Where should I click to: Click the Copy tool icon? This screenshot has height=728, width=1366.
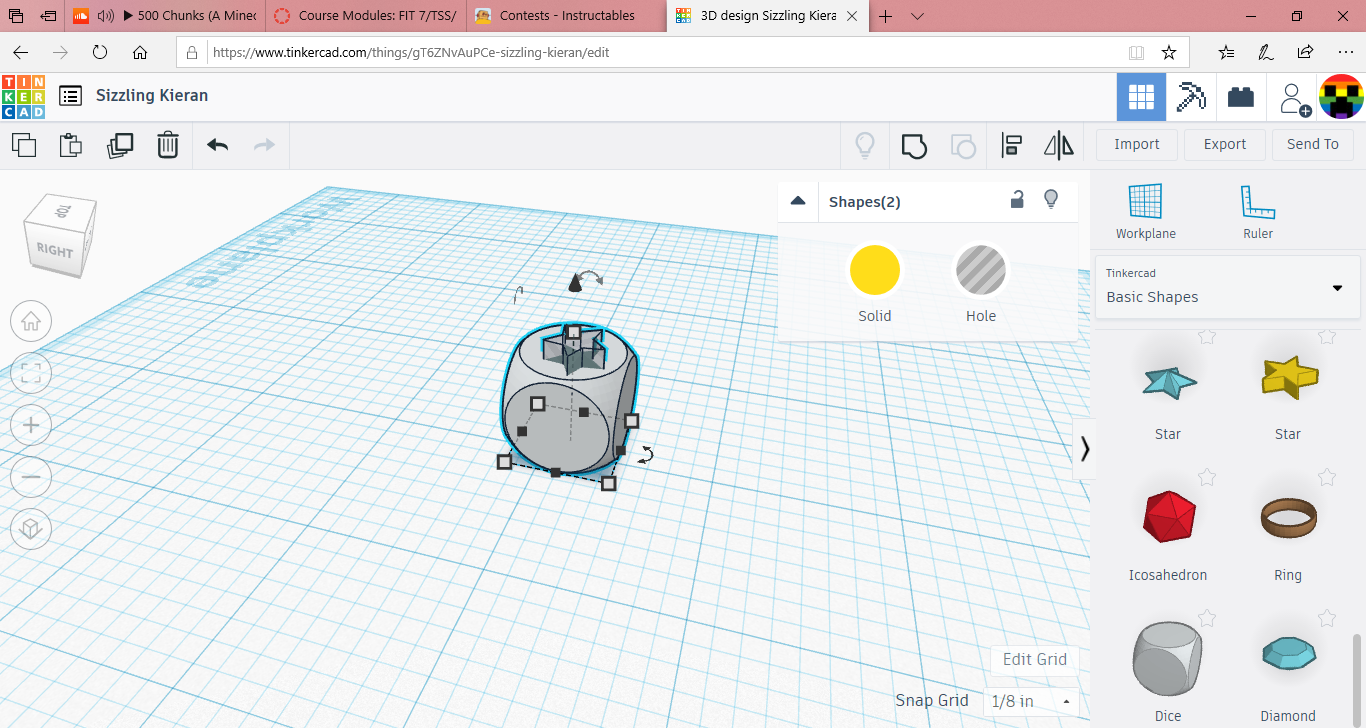coord(24,145)
